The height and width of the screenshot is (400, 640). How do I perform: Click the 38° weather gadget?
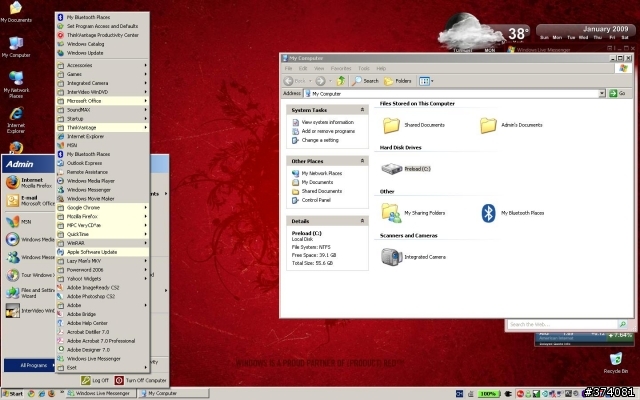(x=484, y=34)
